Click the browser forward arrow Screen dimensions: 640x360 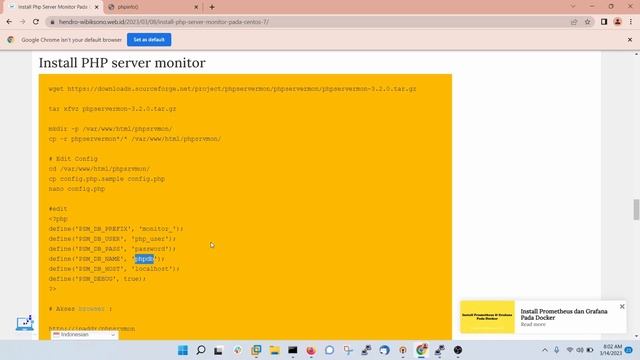pos(22,22)
